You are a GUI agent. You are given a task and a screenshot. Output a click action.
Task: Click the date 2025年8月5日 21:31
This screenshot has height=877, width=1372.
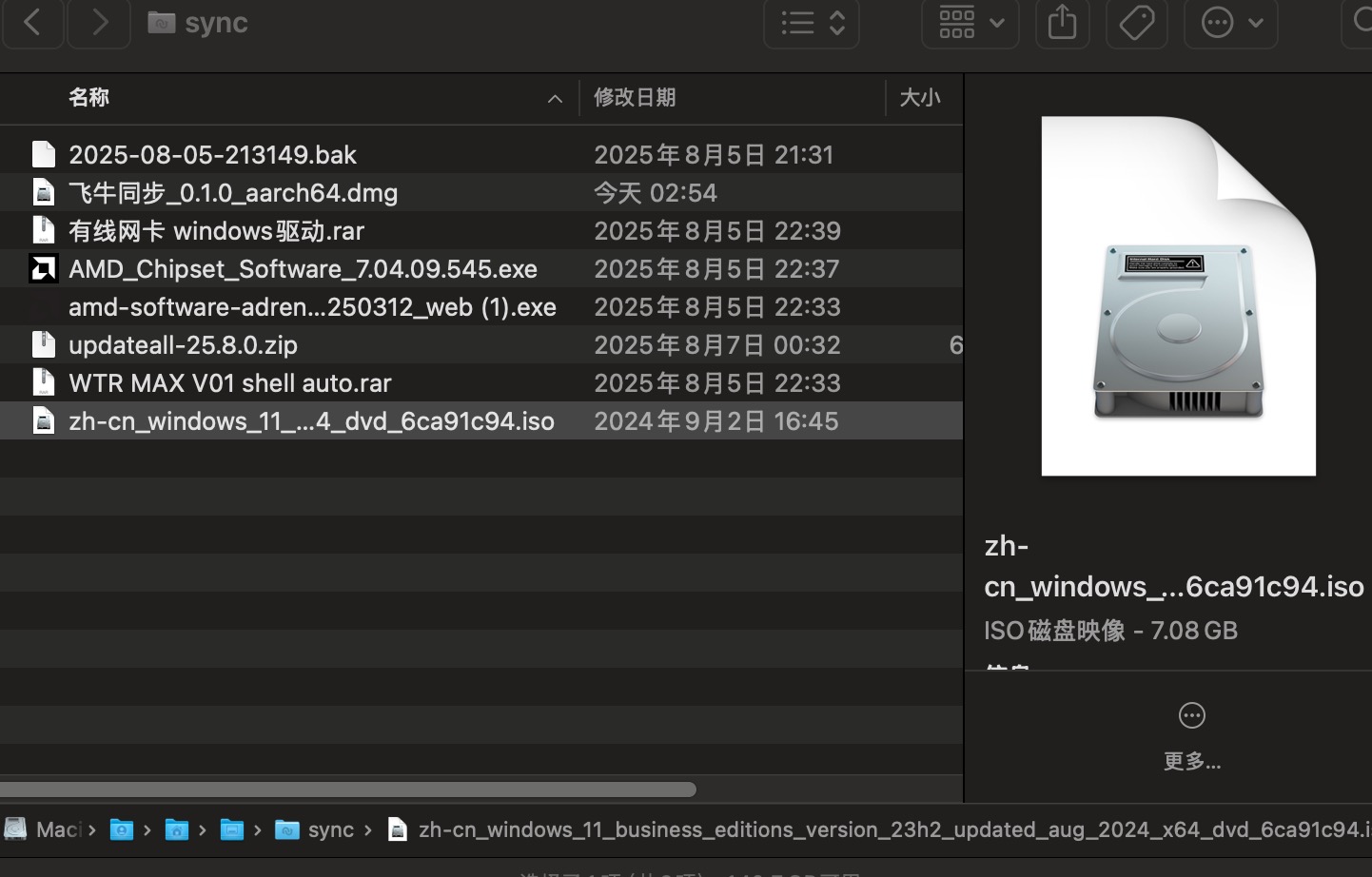point(714,155)
